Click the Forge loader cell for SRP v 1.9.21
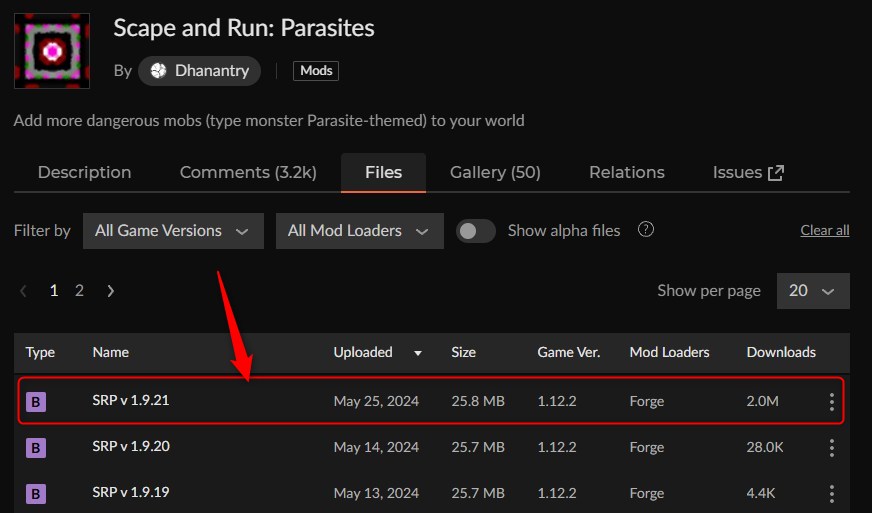 coord(647,401)
